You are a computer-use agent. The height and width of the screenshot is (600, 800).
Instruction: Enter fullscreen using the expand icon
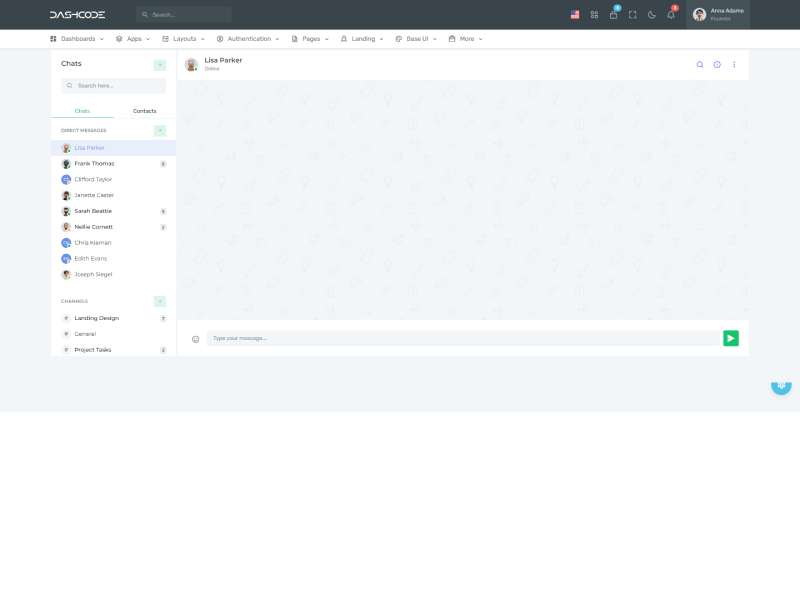click(632, 15)
